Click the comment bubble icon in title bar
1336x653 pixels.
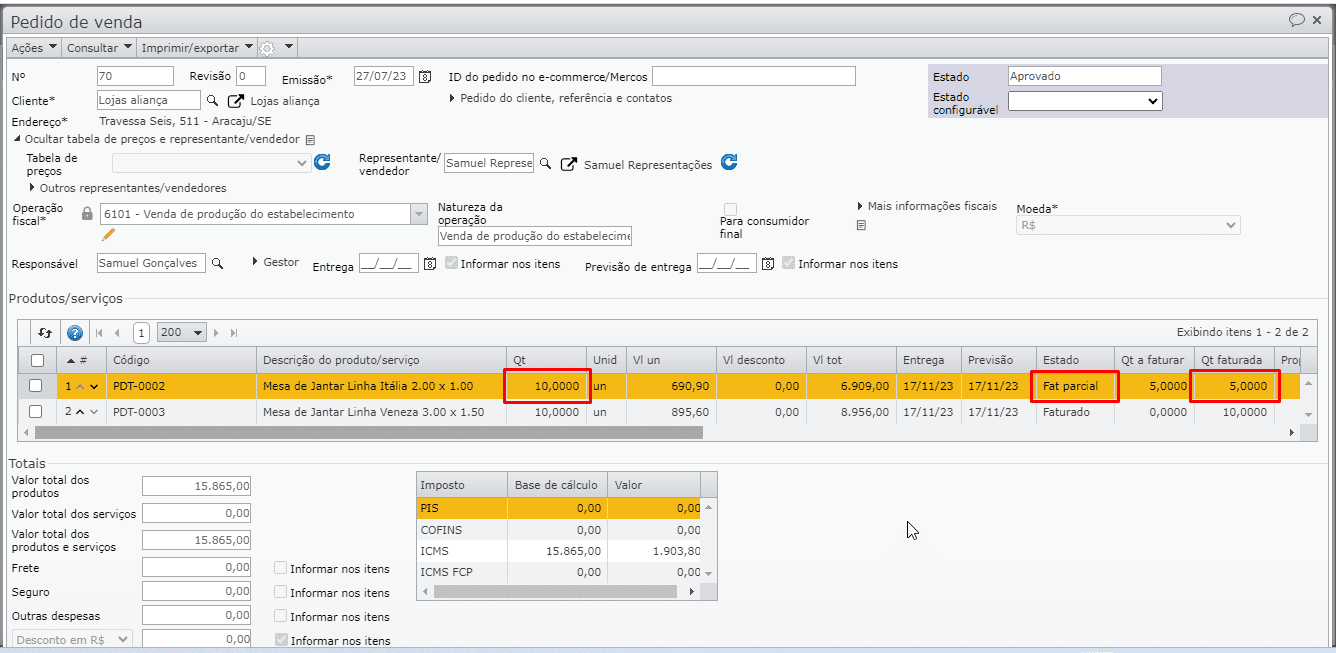click(1297, 20)
